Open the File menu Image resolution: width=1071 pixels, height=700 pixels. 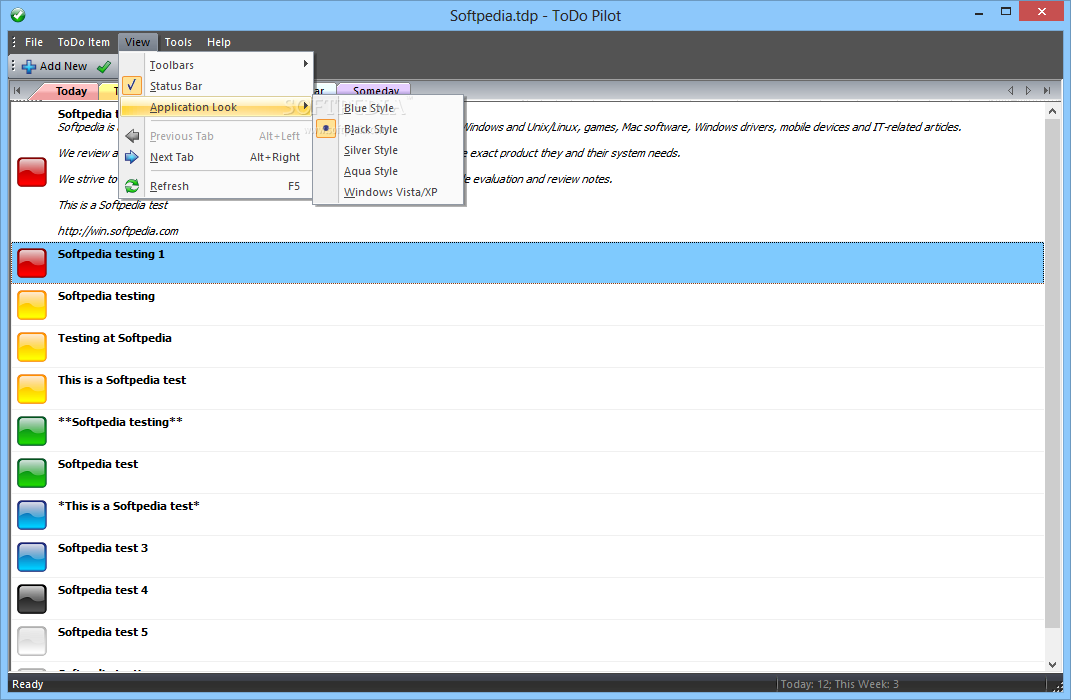(x=34, y=42)
